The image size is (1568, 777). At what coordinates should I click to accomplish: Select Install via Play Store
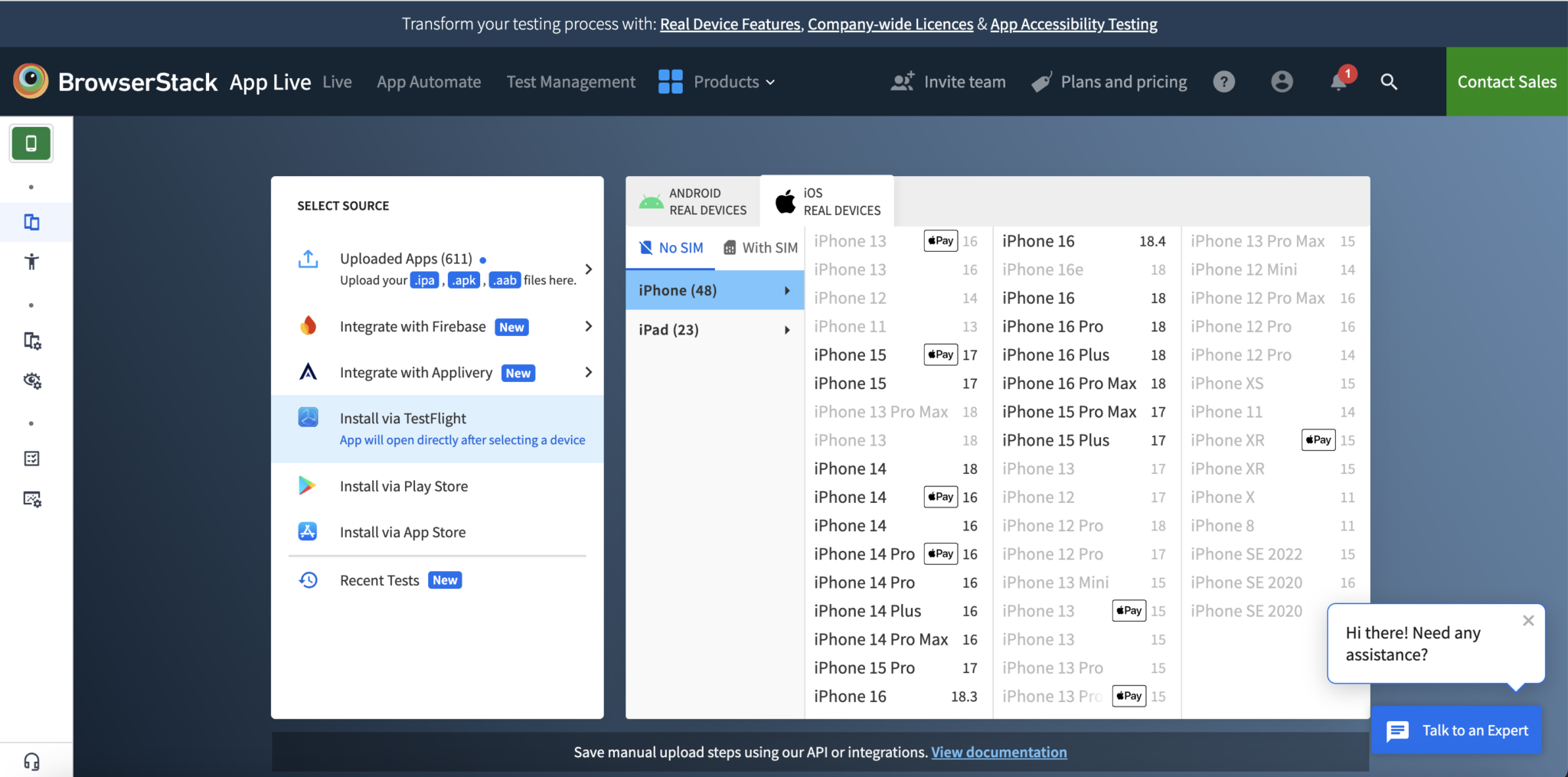[x=403, y=485]
